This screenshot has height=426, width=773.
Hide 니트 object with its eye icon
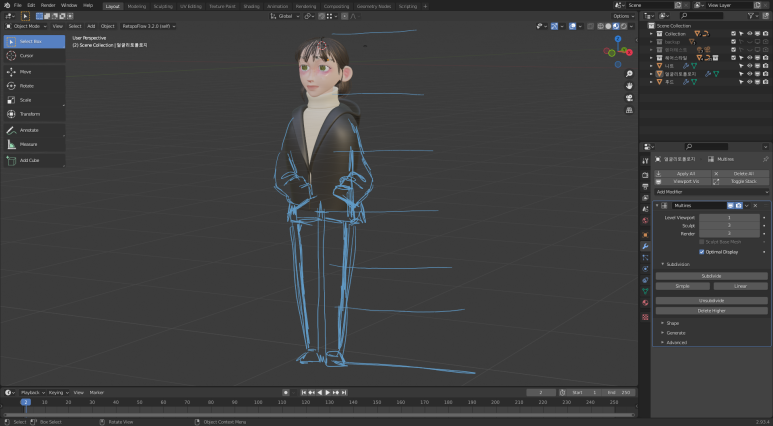click(x=749, y=66)
